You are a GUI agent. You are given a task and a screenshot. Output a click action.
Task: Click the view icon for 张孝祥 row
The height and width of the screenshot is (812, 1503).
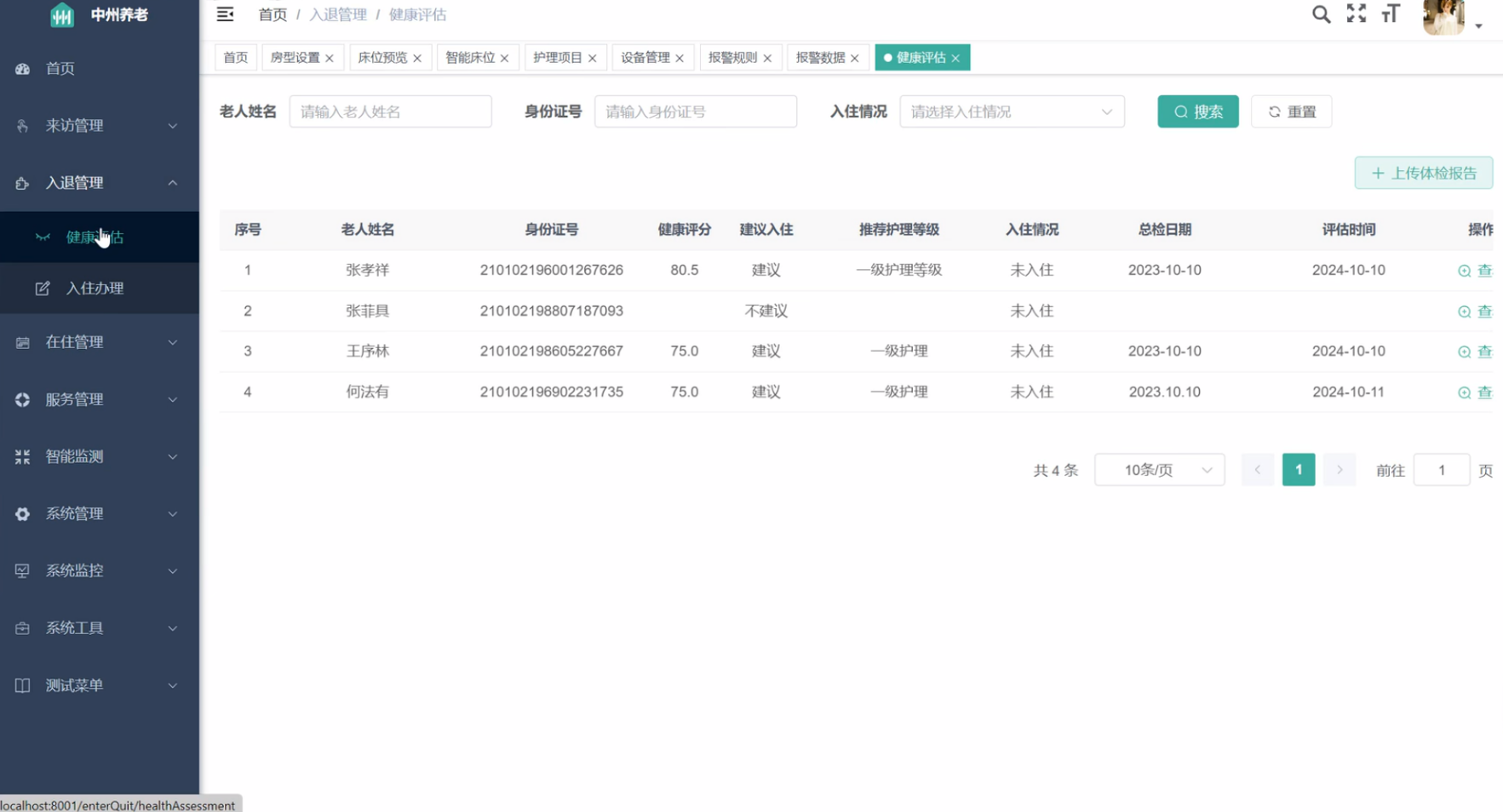pyautogui.click(x=1465, y=271)
